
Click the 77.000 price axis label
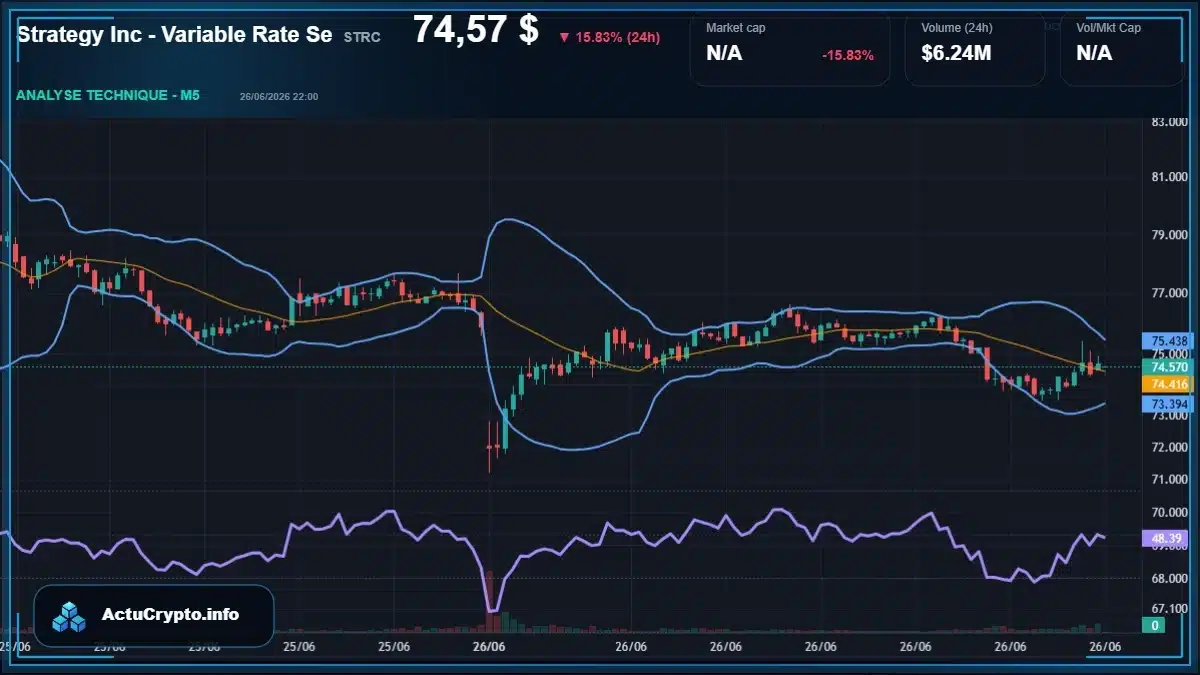1169,294
